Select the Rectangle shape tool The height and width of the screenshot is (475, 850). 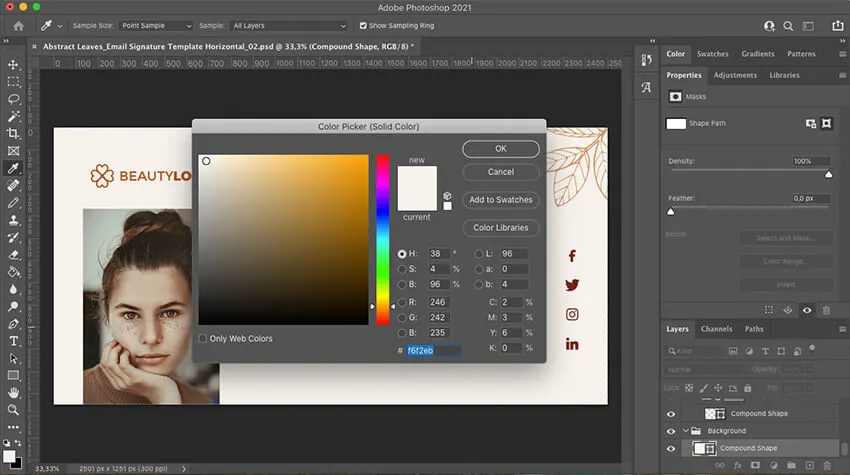14,375
